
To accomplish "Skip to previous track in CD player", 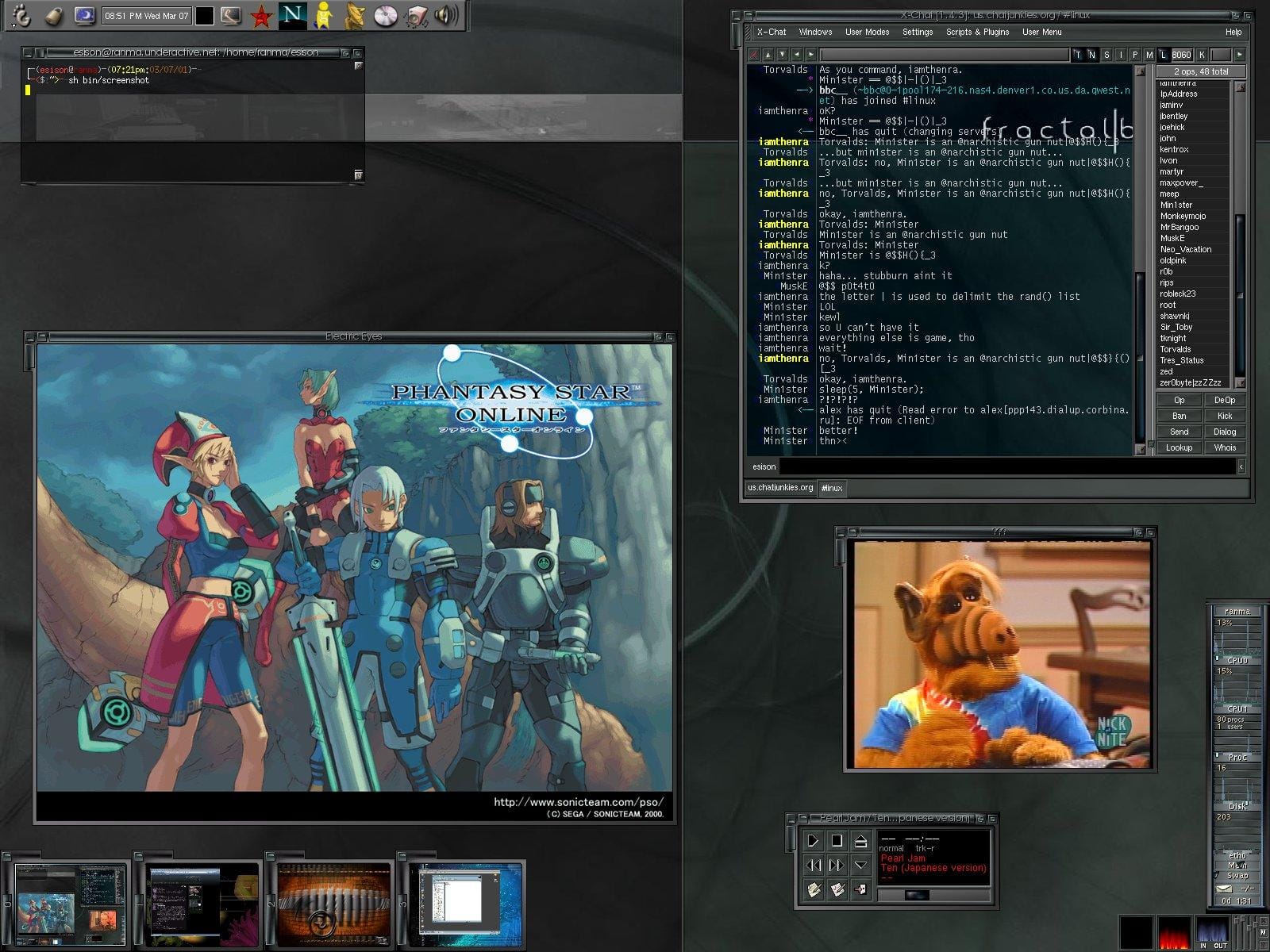I will pyautogui.click(x=813, y=866).
